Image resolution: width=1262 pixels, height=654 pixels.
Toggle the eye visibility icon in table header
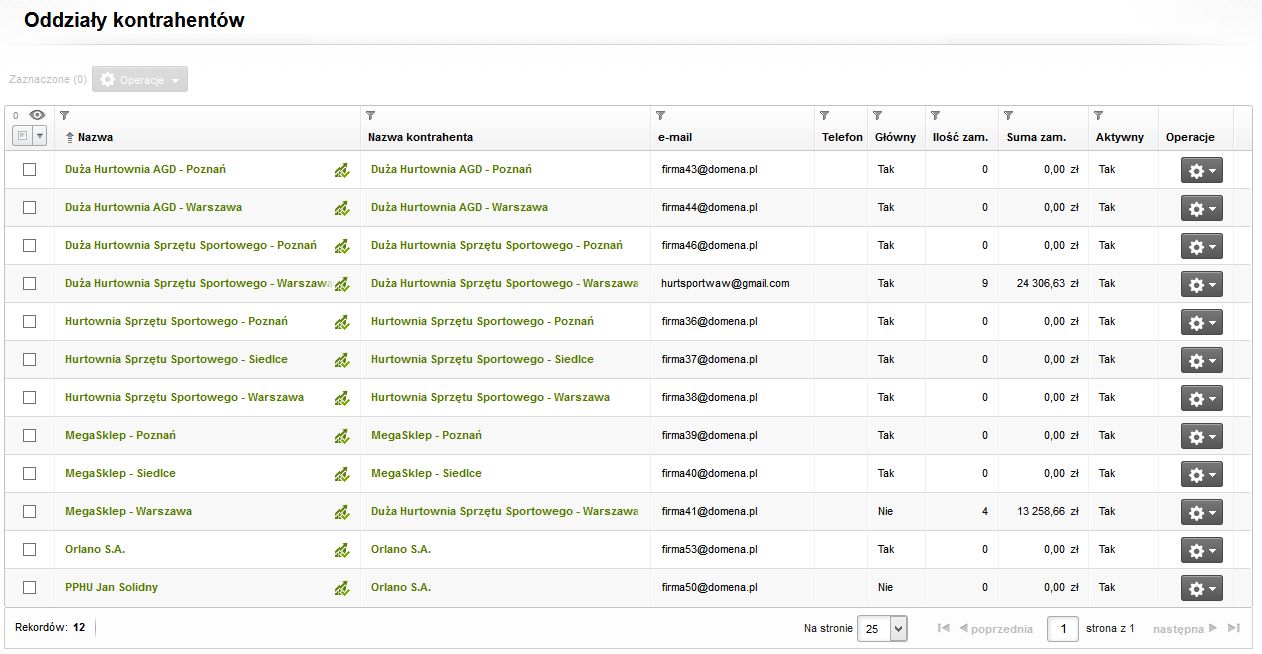click(x=37, y=116)
